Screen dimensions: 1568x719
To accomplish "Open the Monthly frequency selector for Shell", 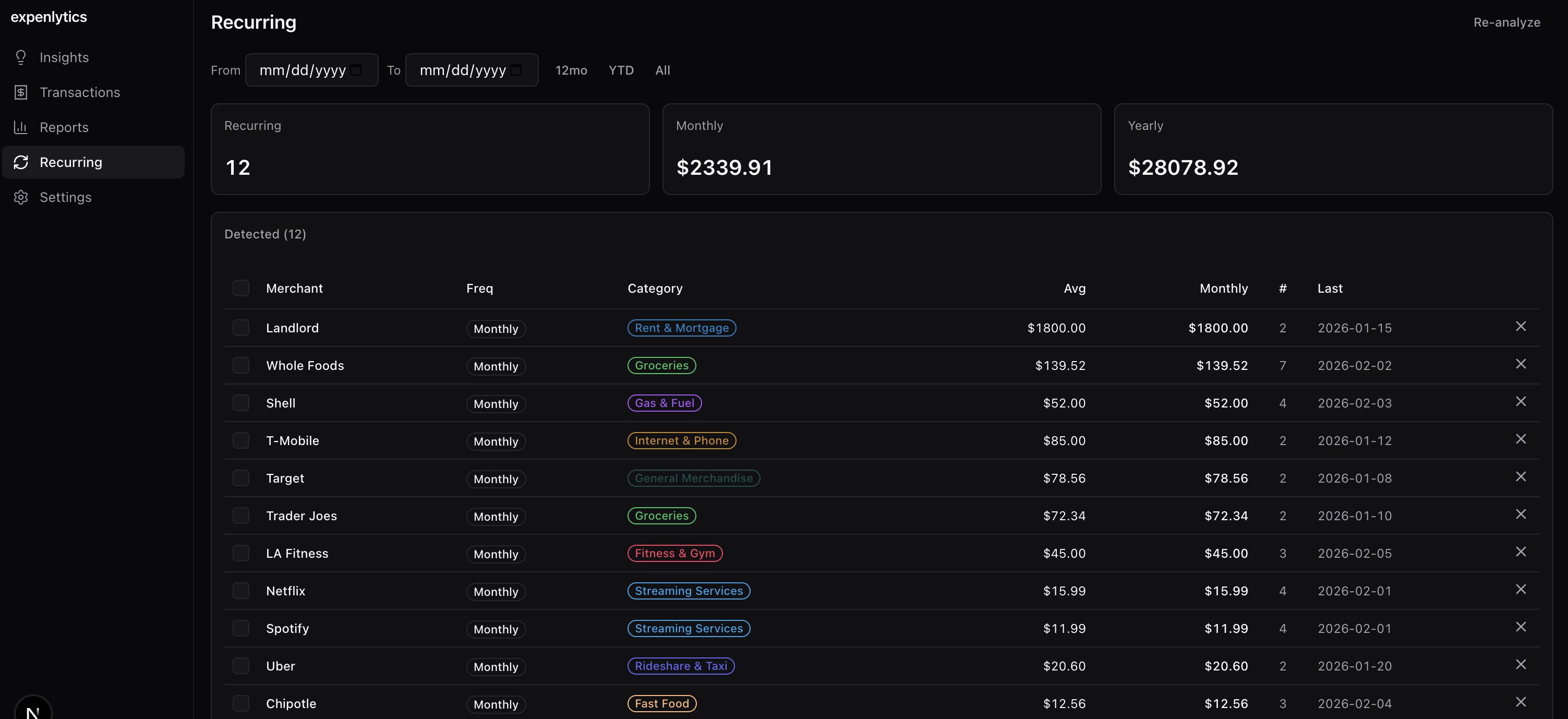I will (496, 404).
